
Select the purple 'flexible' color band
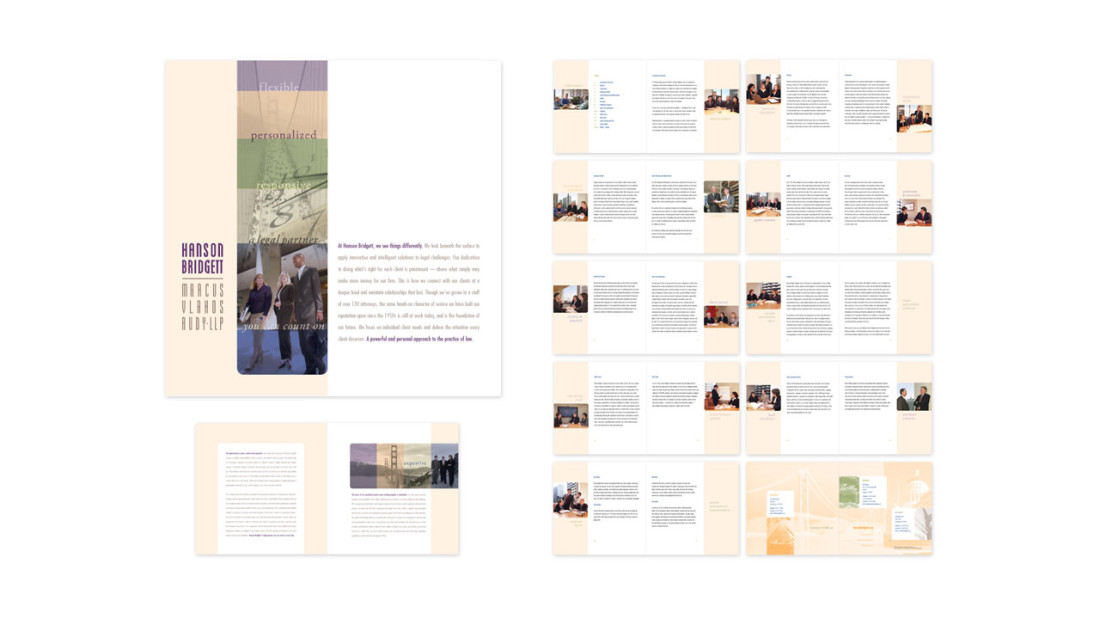point(282,85)
